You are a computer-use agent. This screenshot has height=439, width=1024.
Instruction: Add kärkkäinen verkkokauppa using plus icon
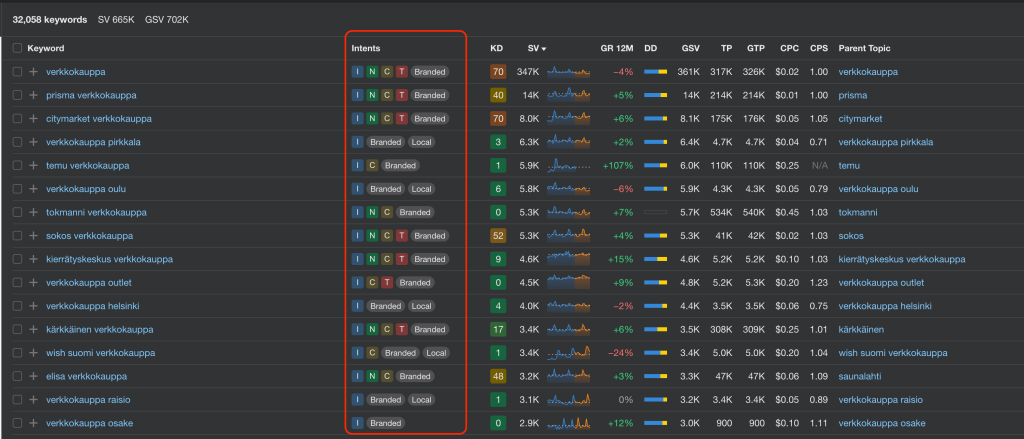coord(33,330)
